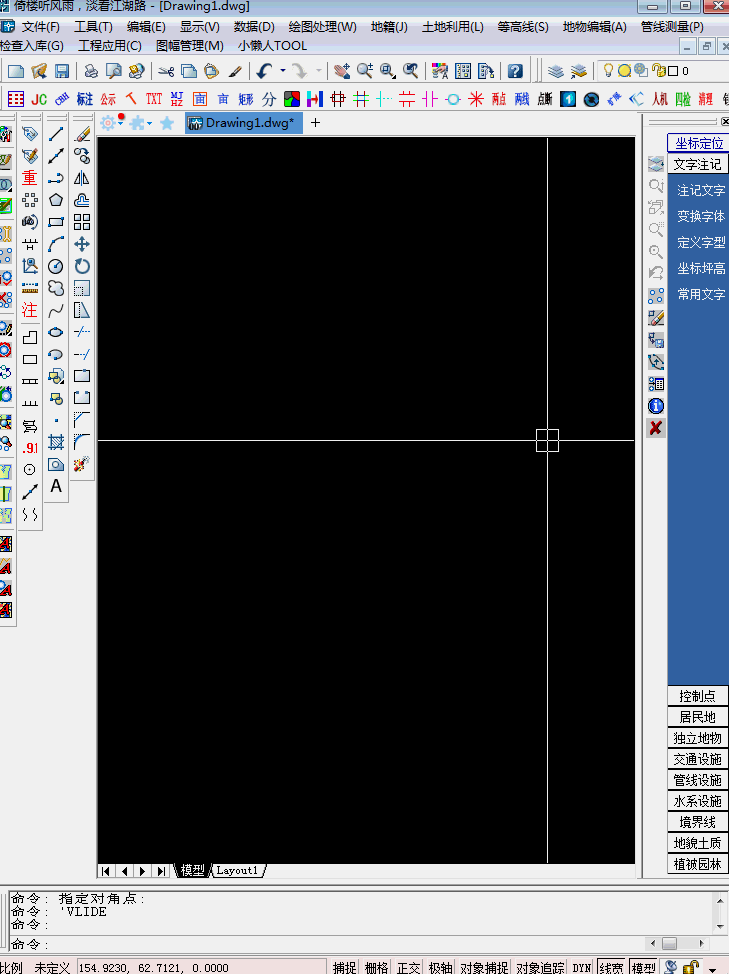729x974 pixels.
Task: Toggle DYN dynamic input
Action: [x=582, y=967]
